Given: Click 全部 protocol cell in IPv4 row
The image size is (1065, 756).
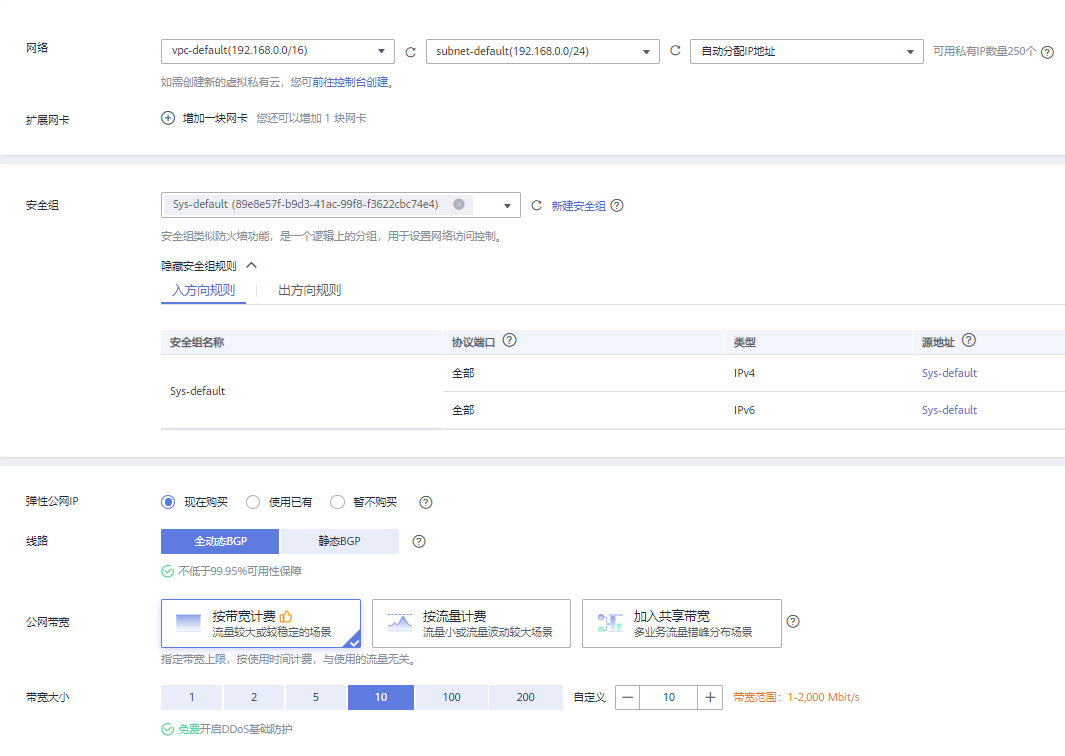Looking at the screenshot, I should tap(583, 373).
